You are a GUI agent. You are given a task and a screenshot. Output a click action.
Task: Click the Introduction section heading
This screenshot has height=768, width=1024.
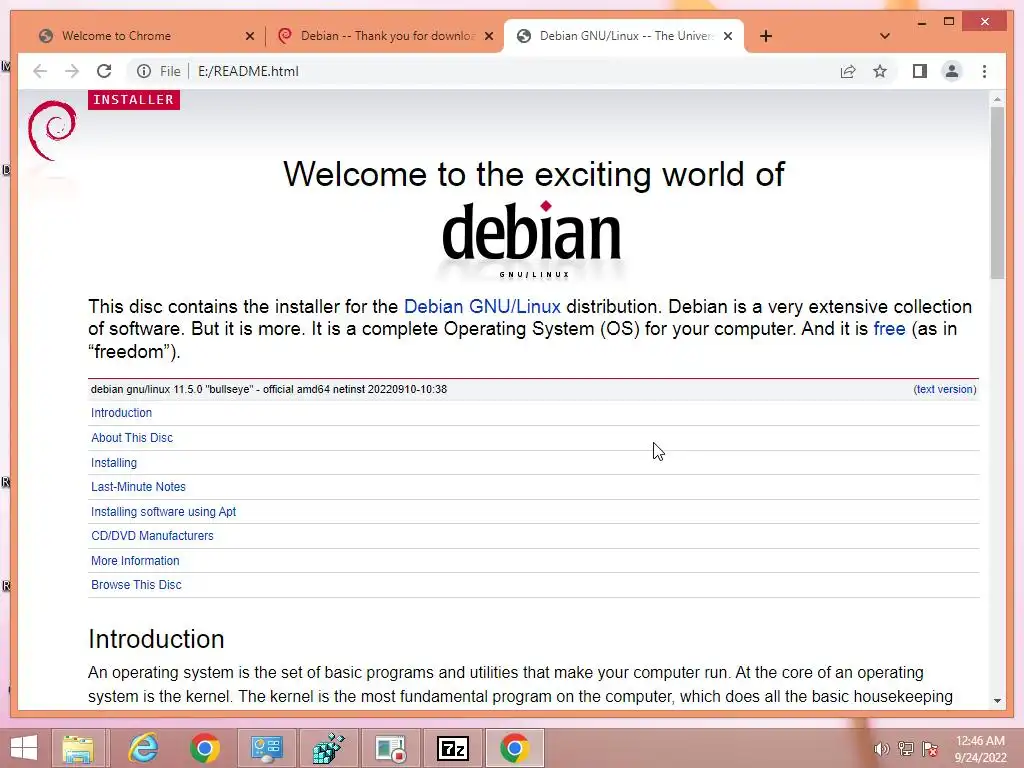[156, 639]
